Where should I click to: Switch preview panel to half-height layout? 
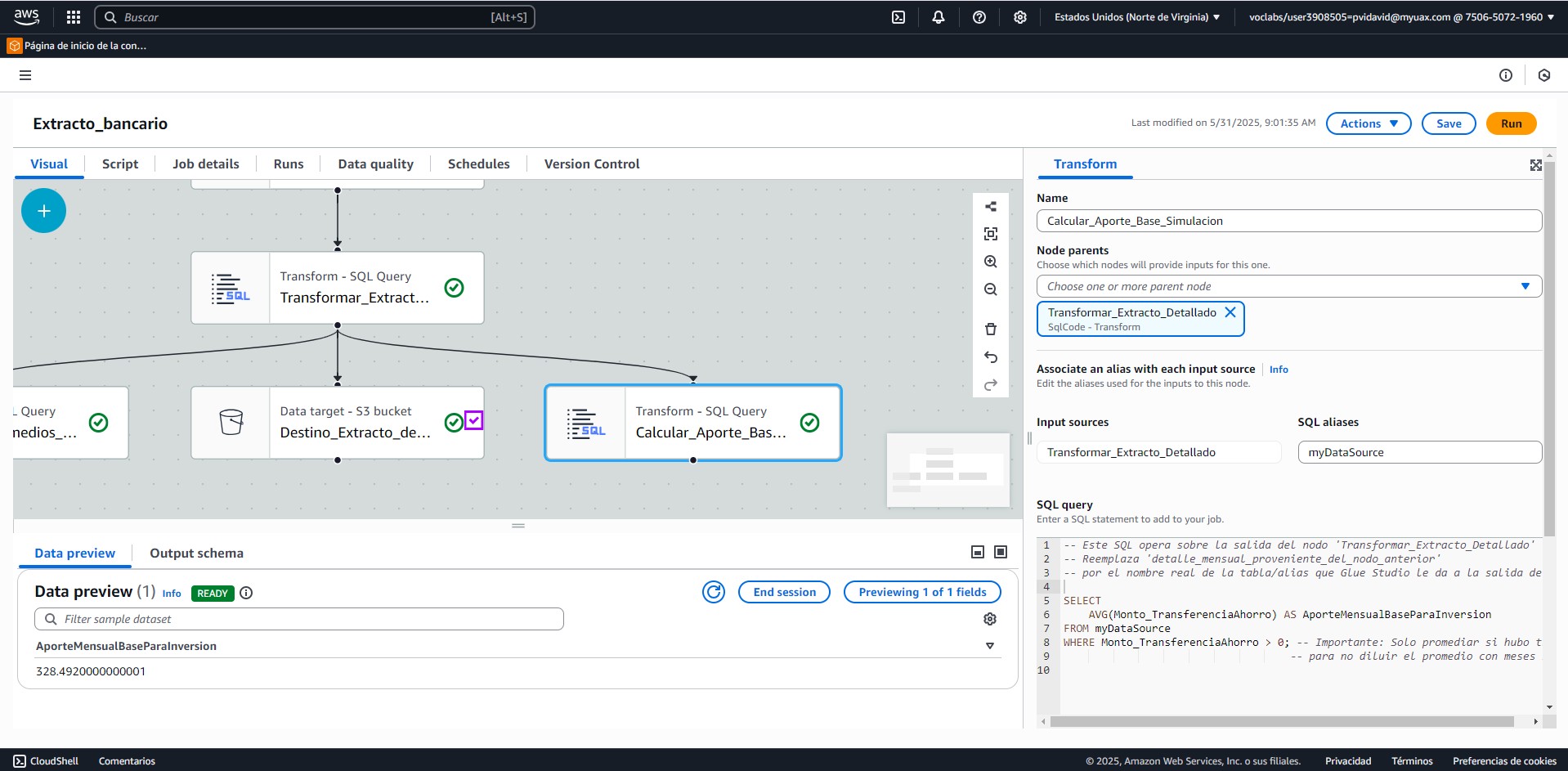[978, 552]
